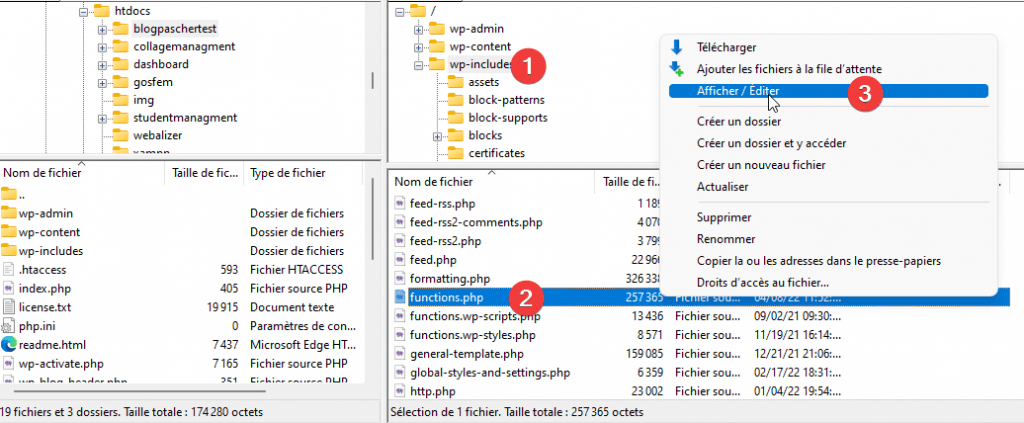The width and height of the screenshot is (1024, 423).
Task: Expand the collagemanagment folder node
Action: 102,47
